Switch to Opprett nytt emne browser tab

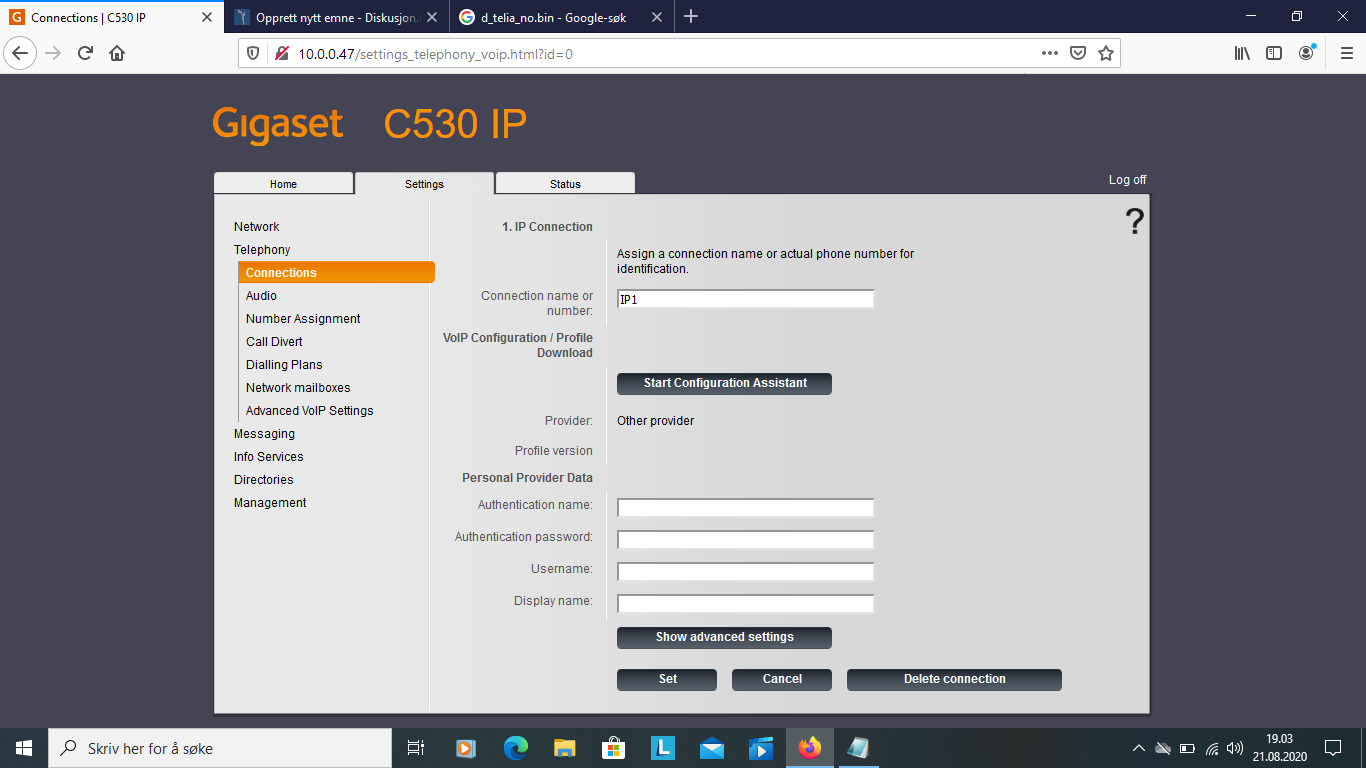coord(338,17)
